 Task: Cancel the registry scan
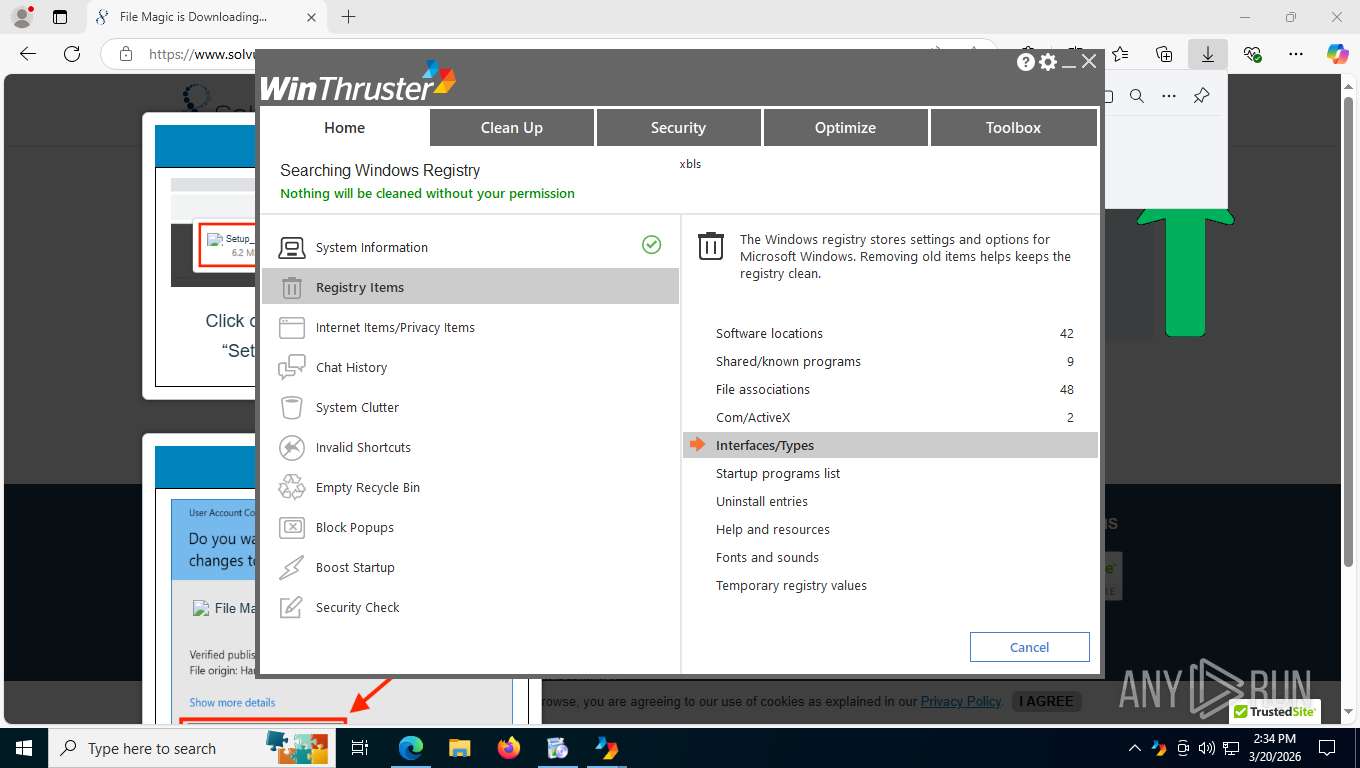tap(1029, 647)
